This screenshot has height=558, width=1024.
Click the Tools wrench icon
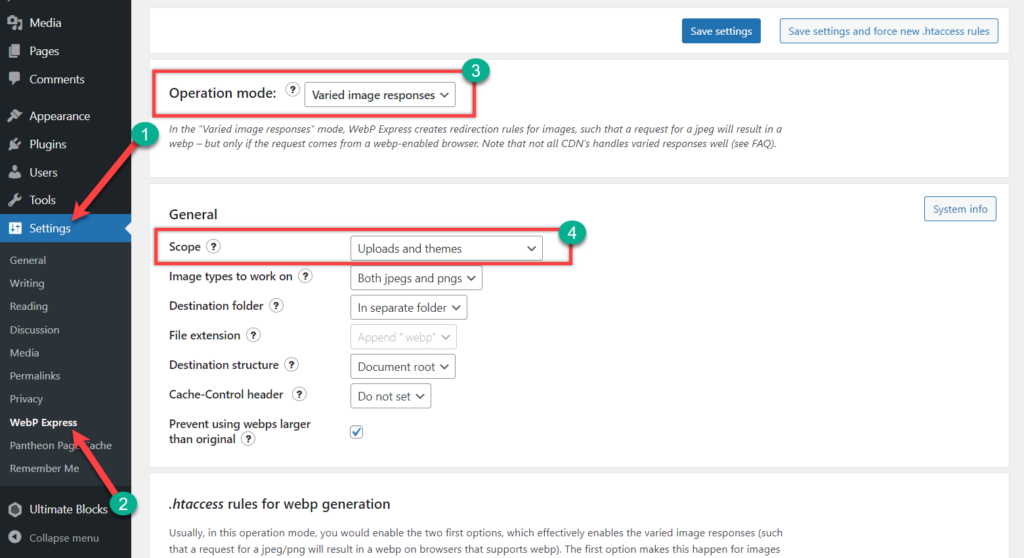coord(15,200)
